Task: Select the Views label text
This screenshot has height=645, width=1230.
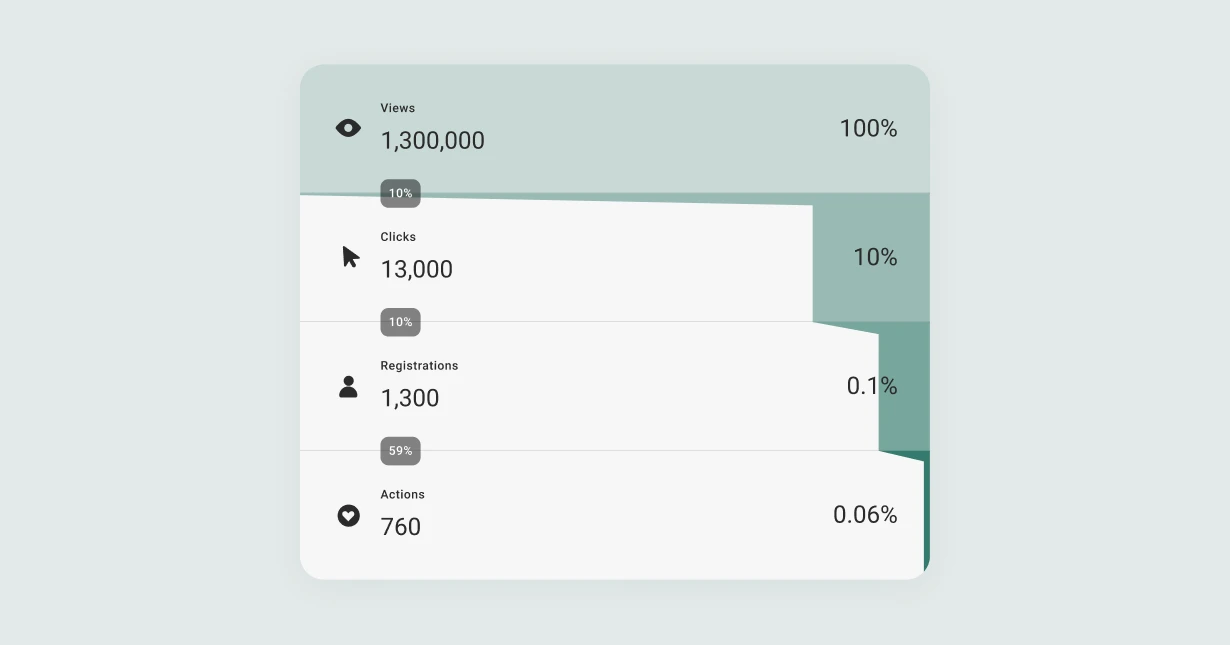Action: 397,108
